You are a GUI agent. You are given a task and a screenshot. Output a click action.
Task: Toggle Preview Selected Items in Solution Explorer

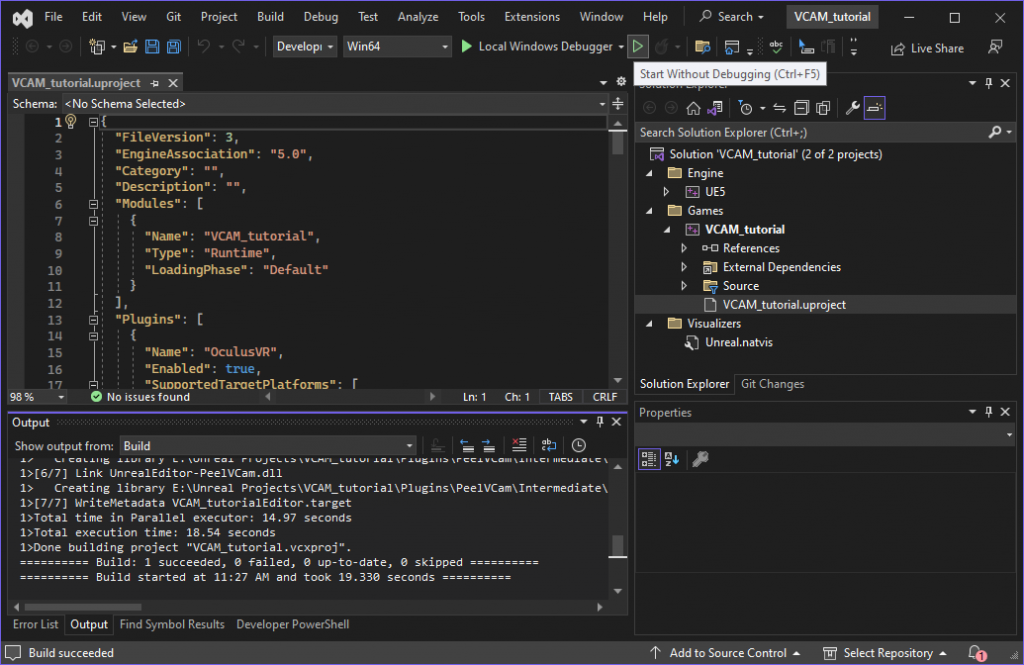tap(874, 108)
